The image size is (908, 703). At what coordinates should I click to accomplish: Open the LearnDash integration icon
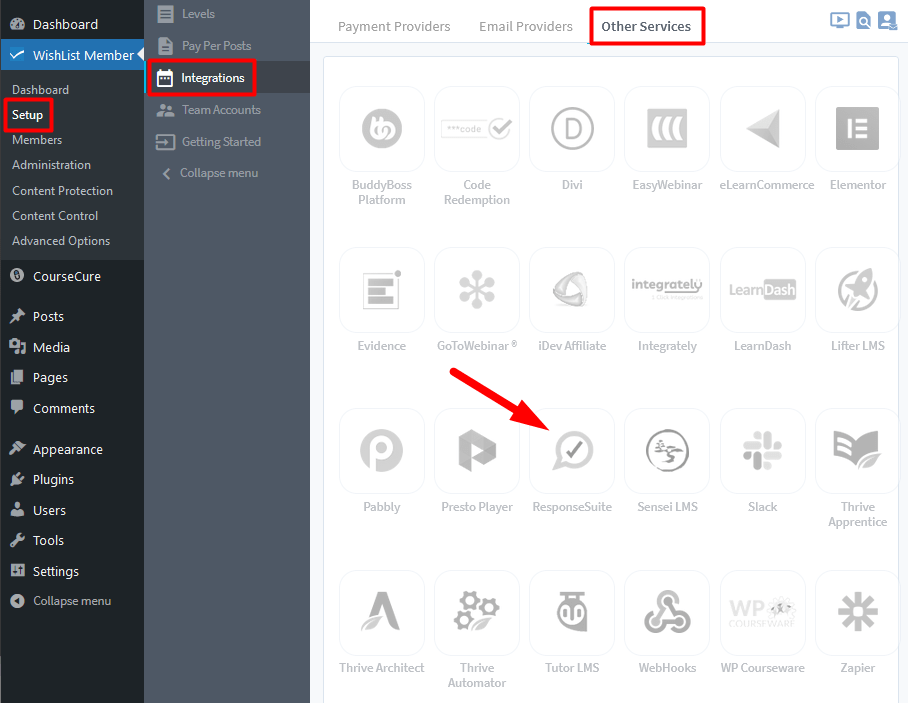[x=763, y=290]
